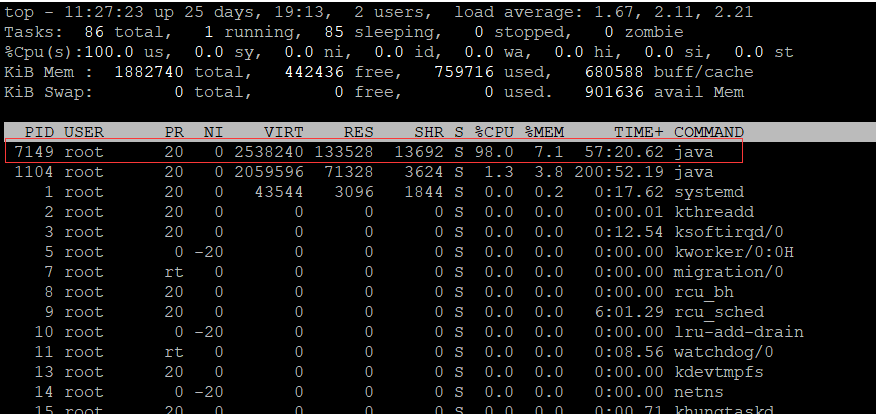This screenshot has height=414, width=876.
Task: Click the 133528 RES value
Action: (344, 152)
